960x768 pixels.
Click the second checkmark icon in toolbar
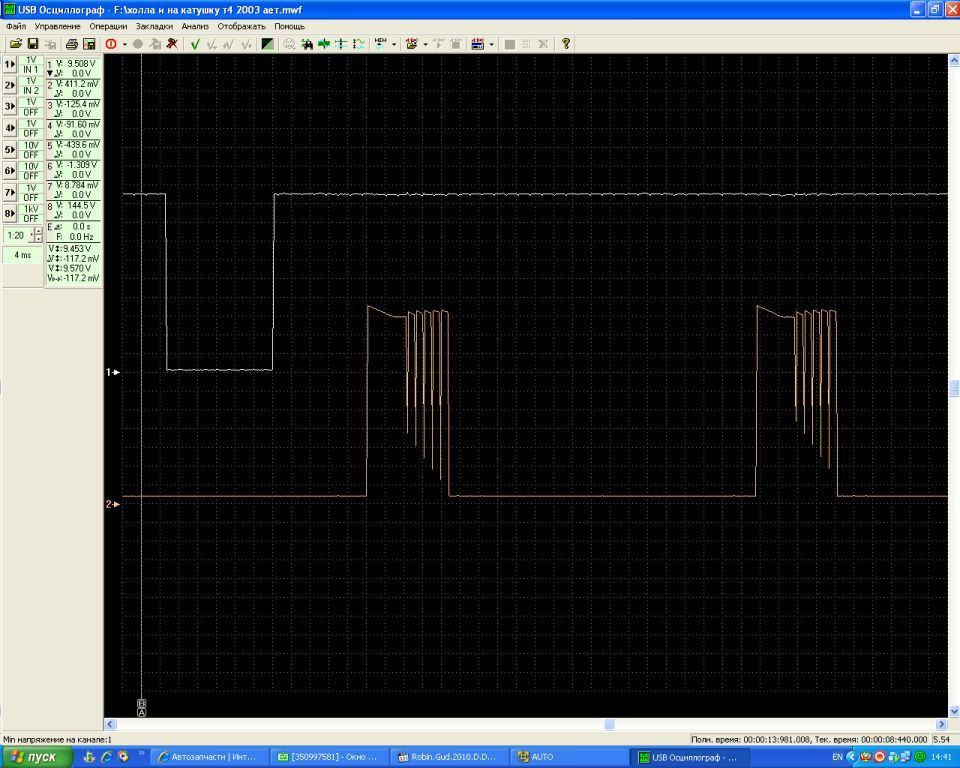pyautogui.click(x=212, y=44)
